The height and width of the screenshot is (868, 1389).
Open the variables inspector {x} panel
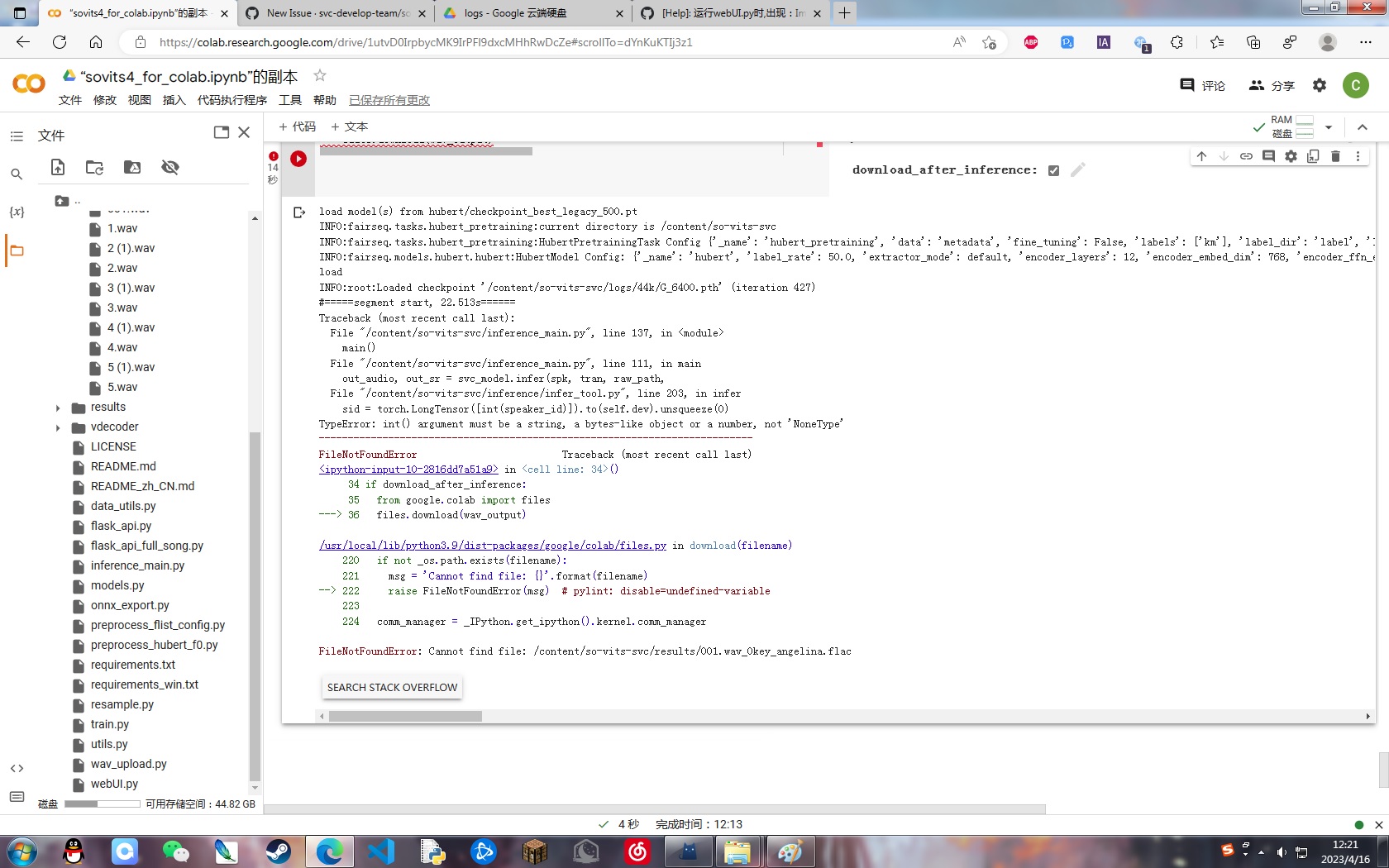(17, 212)
